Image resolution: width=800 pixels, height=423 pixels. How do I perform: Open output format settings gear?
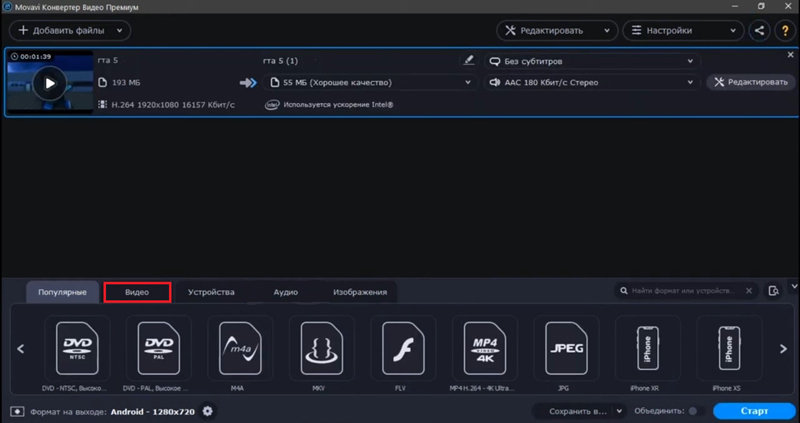[x=208, y=411]
